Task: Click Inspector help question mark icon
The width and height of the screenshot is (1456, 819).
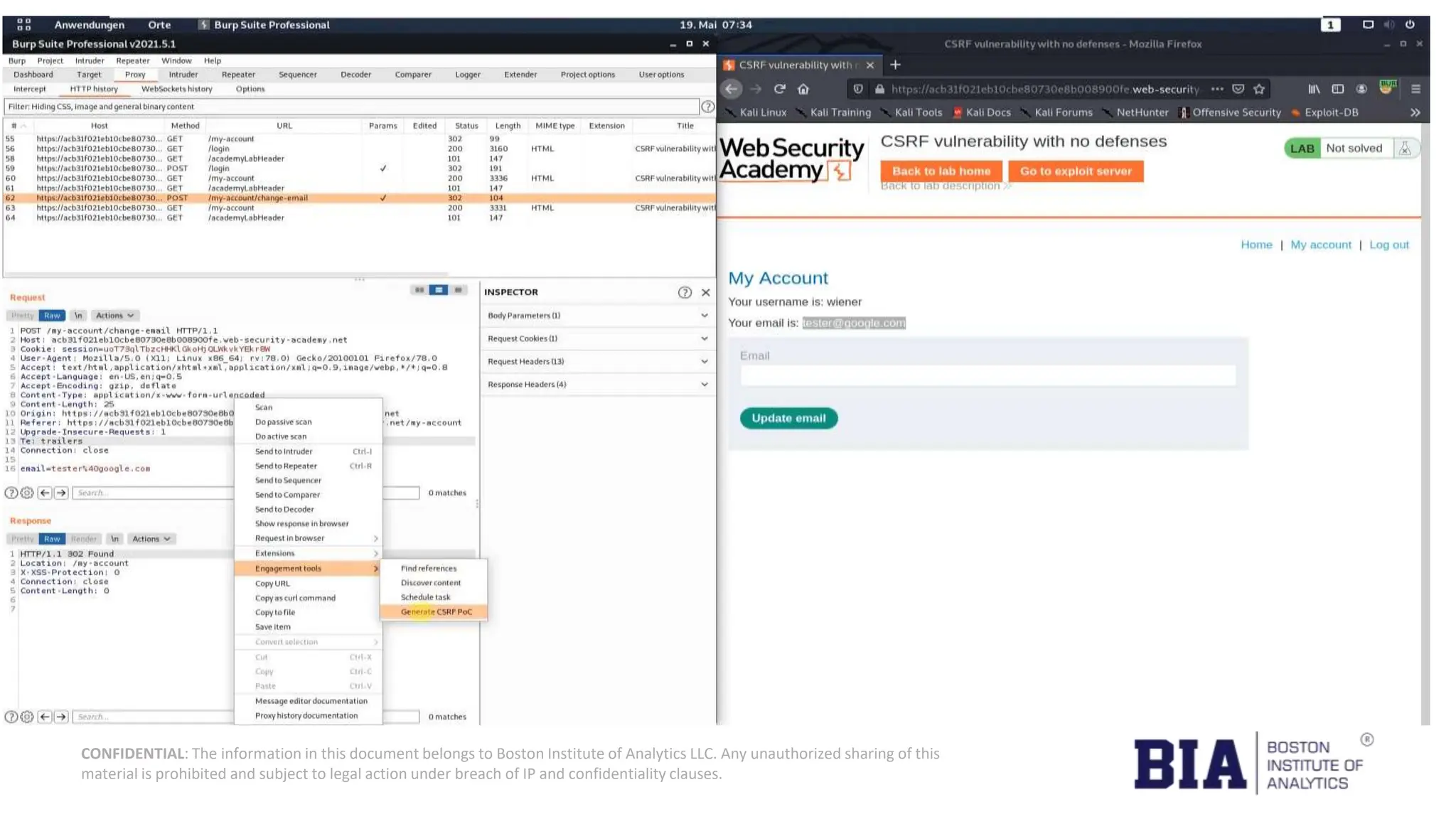Action: coord(684,292)
